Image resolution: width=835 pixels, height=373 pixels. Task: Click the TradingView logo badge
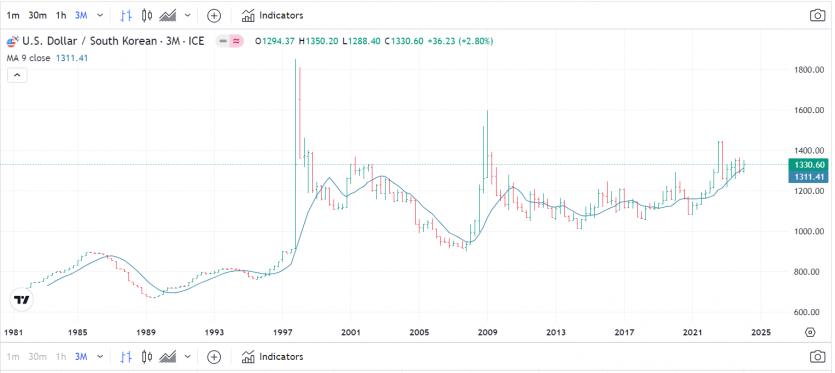pos(22,300)
